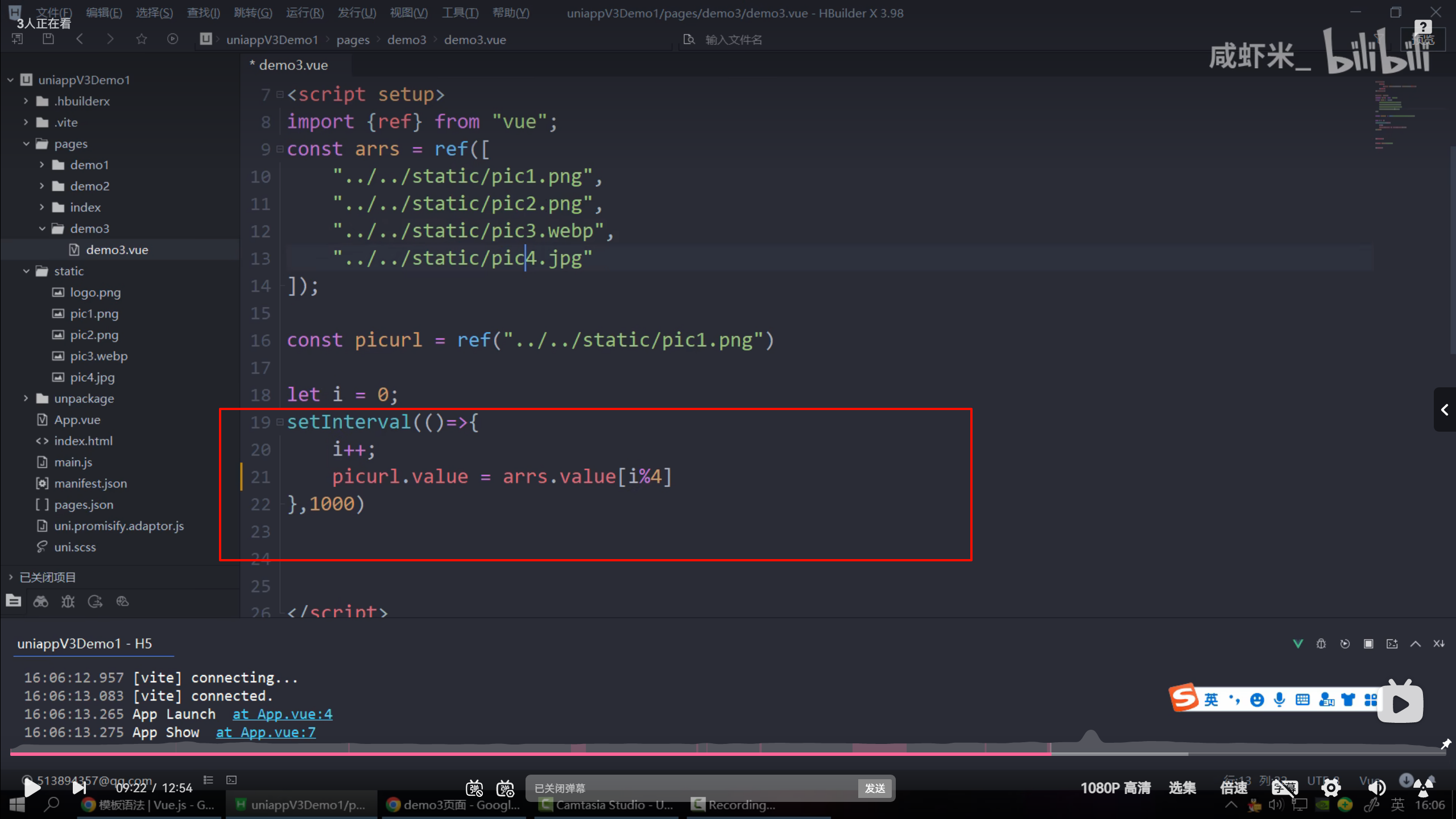Clear console with the X-arrow icon
This screenshot has width=1456, height=819.
1439,644
